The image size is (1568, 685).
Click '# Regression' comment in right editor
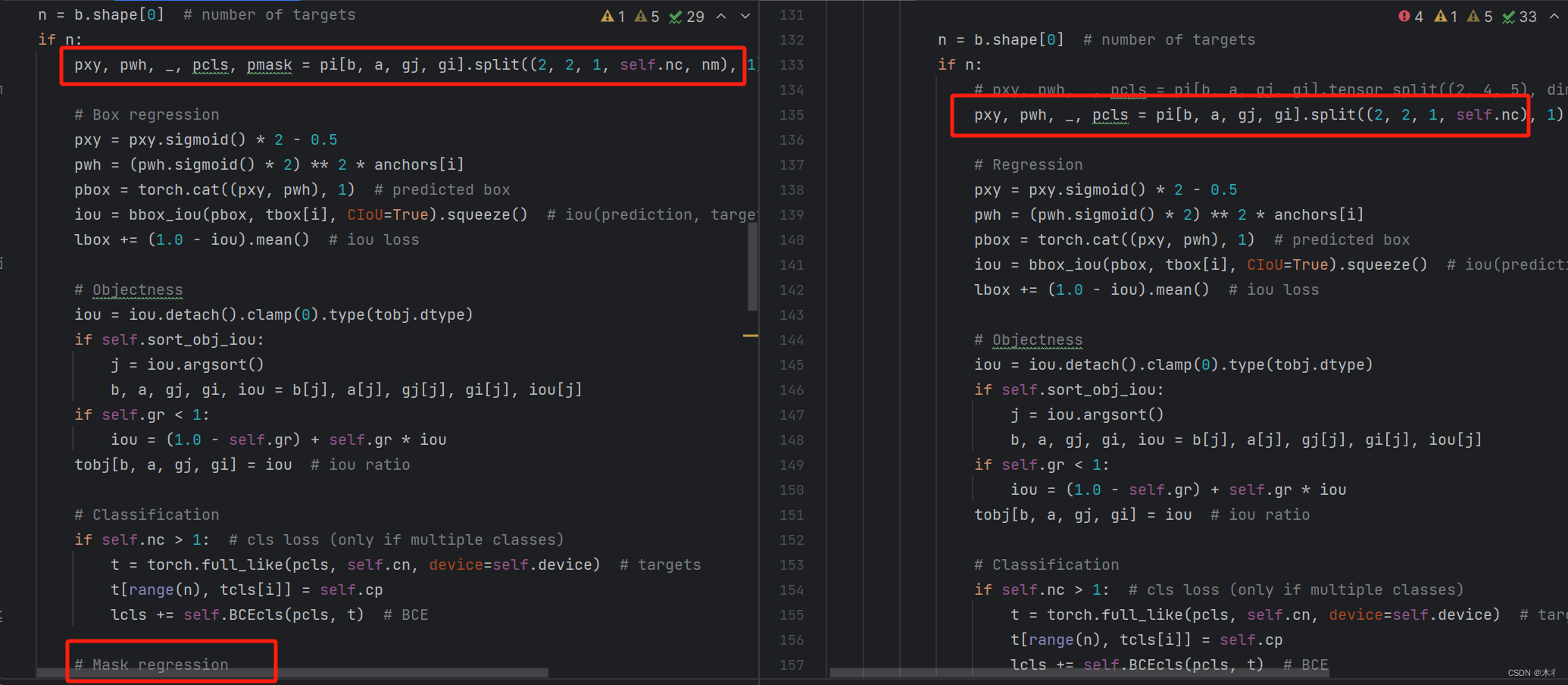(1028, 164)
